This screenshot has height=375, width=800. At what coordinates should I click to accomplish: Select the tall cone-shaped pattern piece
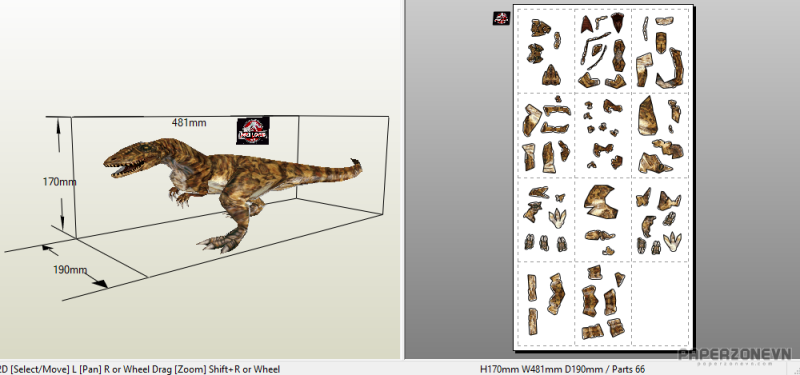648,116
